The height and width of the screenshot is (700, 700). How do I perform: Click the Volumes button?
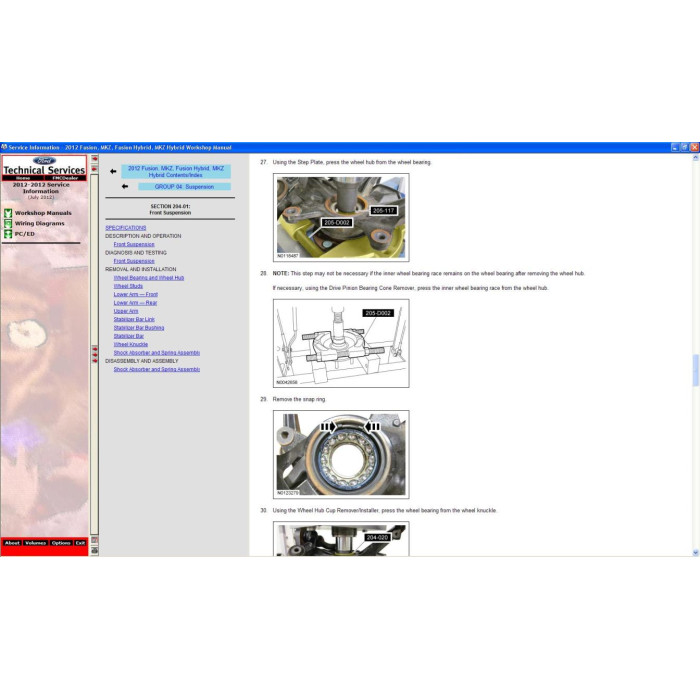(35, 543)
